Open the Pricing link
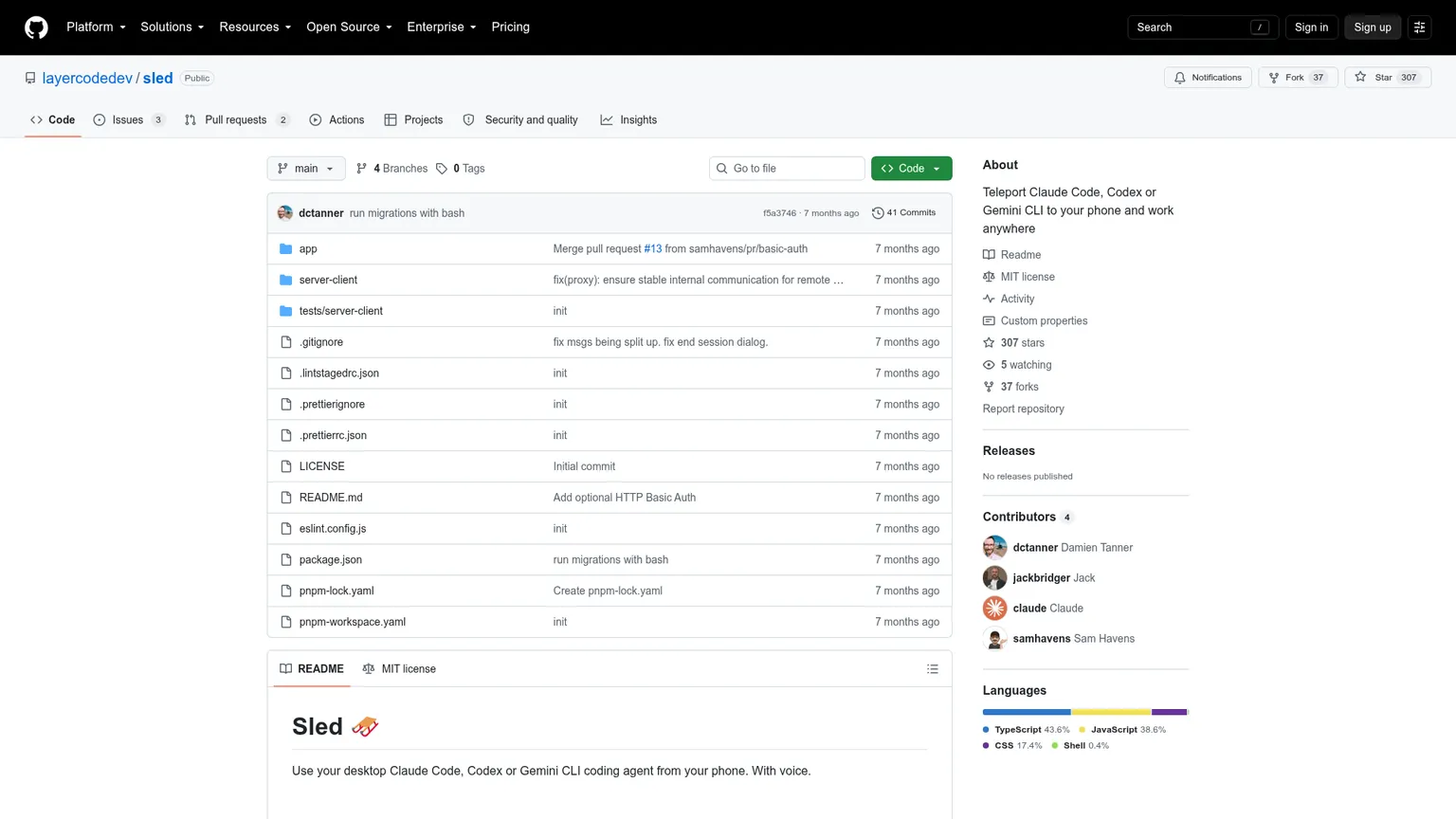The image size is (1456, 819). click(x=510, y=27)
